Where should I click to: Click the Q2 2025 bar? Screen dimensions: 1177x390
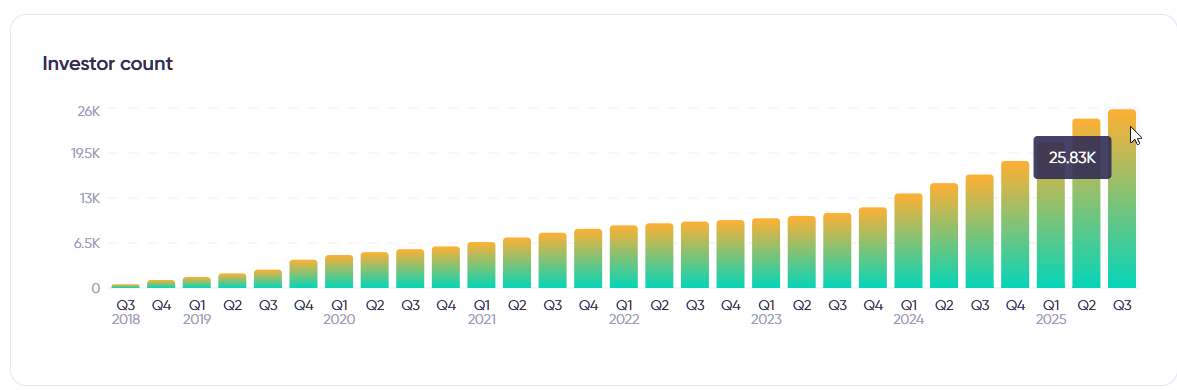[1086, 203]
